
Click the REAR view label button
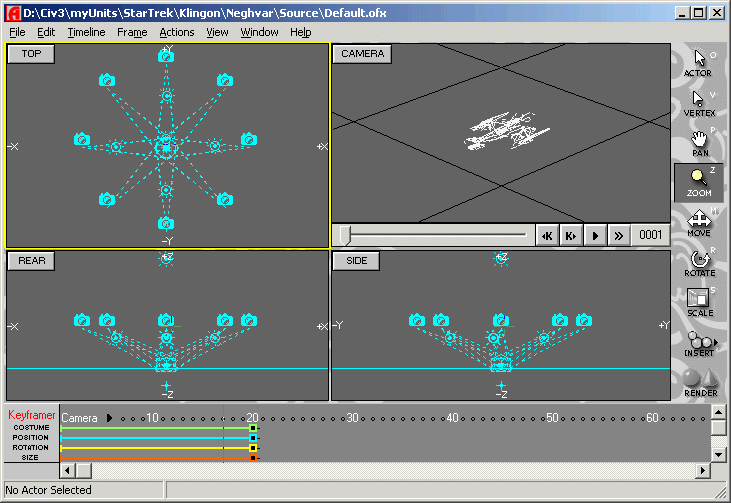31,261
